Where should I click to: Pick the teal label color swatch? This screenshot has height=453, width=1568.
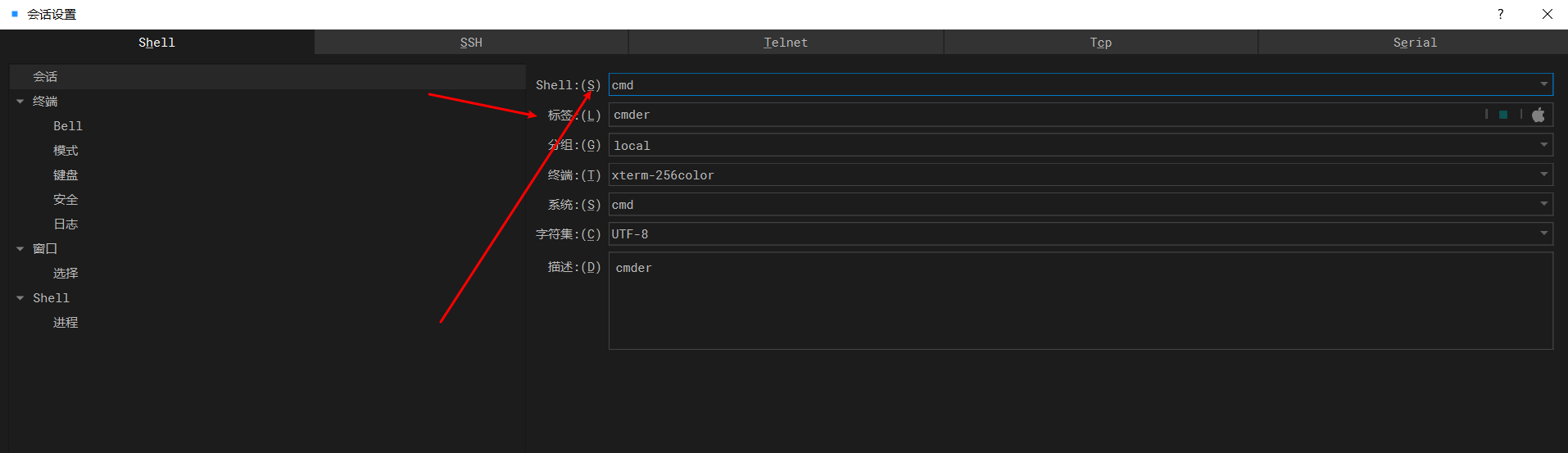[1503, 115]
